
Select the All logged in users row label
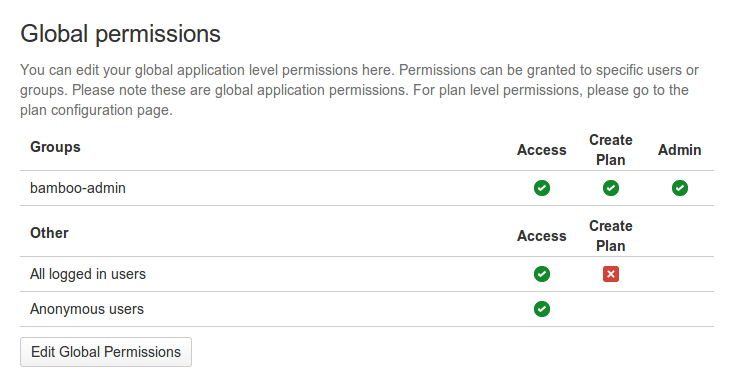88,274
